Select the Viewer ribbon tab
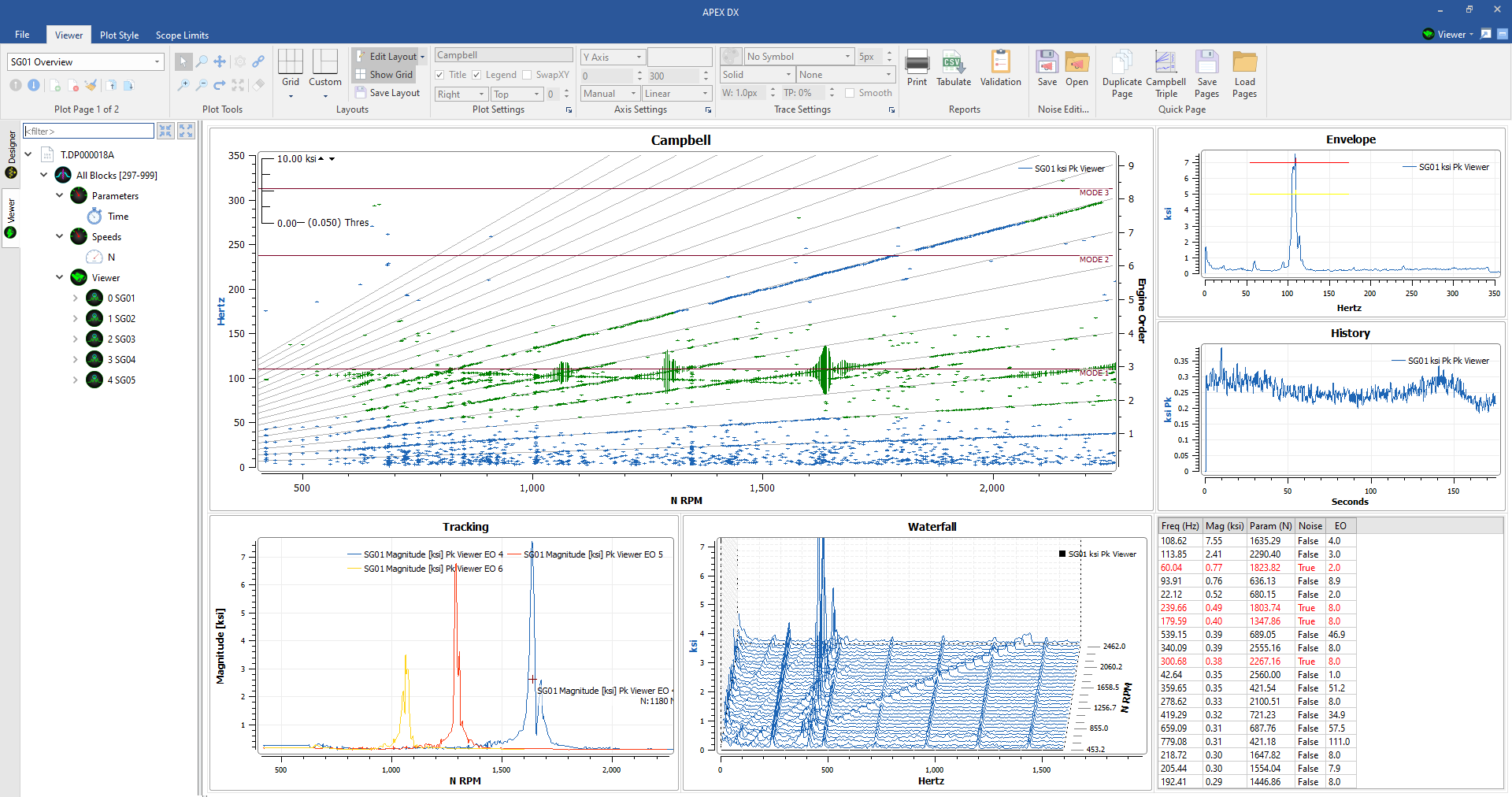Image resolution: width=1512 pixels, height=797 pixels. click(x=69, y=35)
